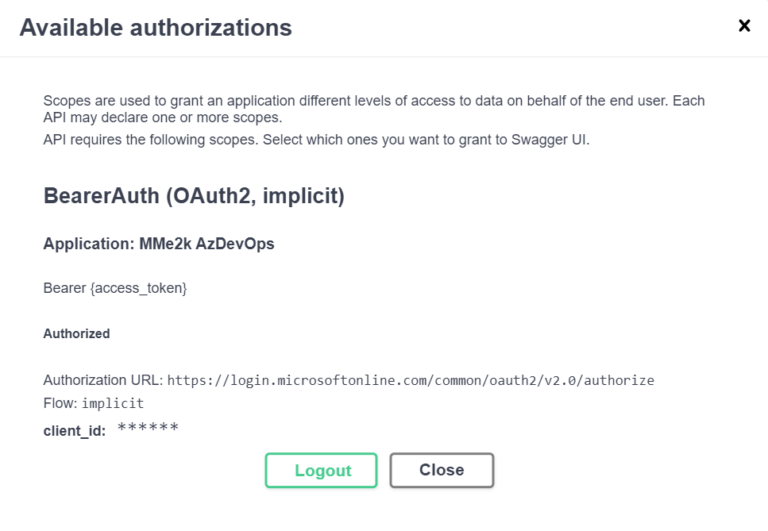Viewport: 768px width, 531px height.
Task: Click the Available authorizations dialog title
Action: pos(156,27)
